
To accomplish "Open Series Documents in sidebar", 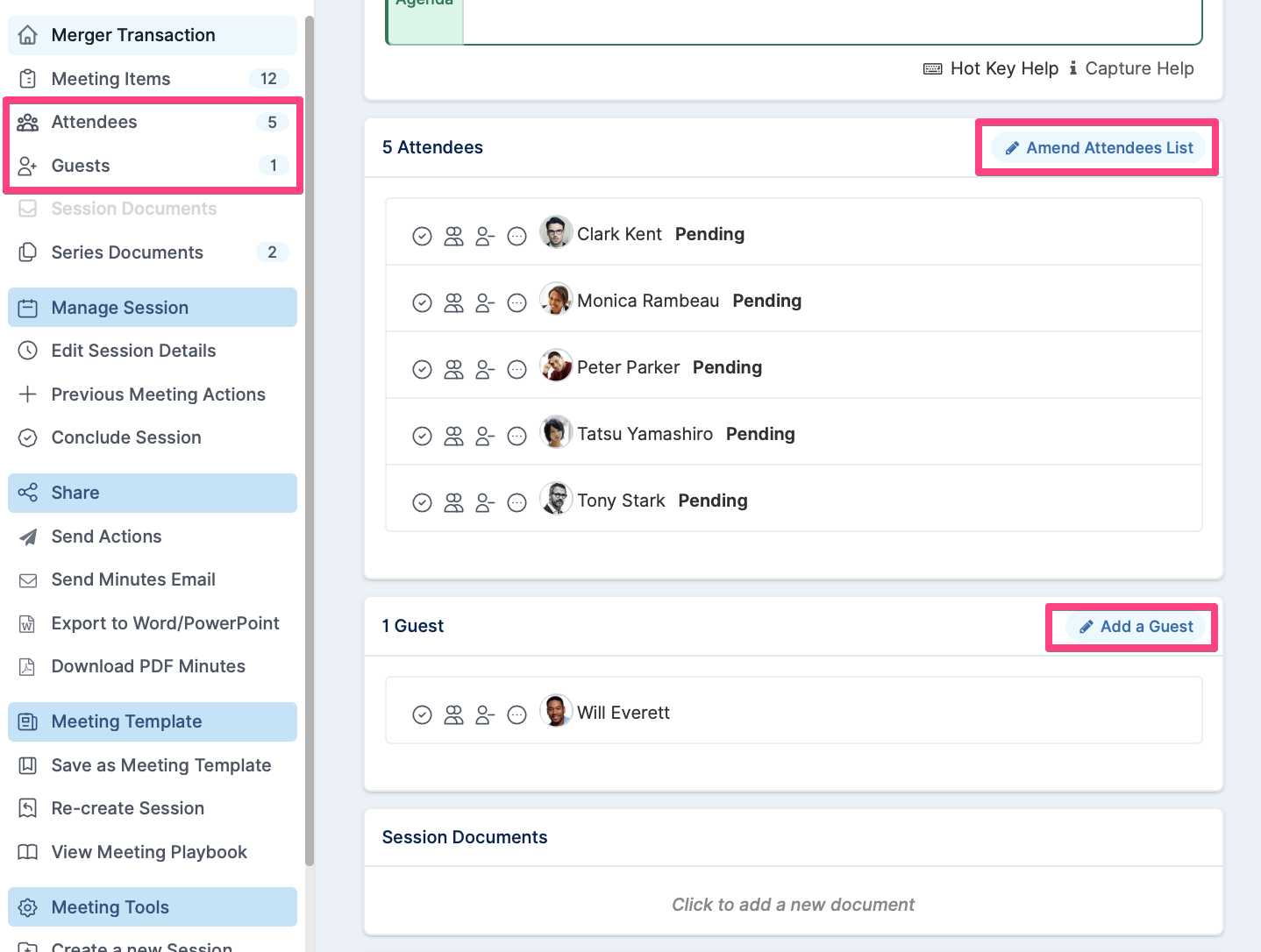I will pos(153,252).
